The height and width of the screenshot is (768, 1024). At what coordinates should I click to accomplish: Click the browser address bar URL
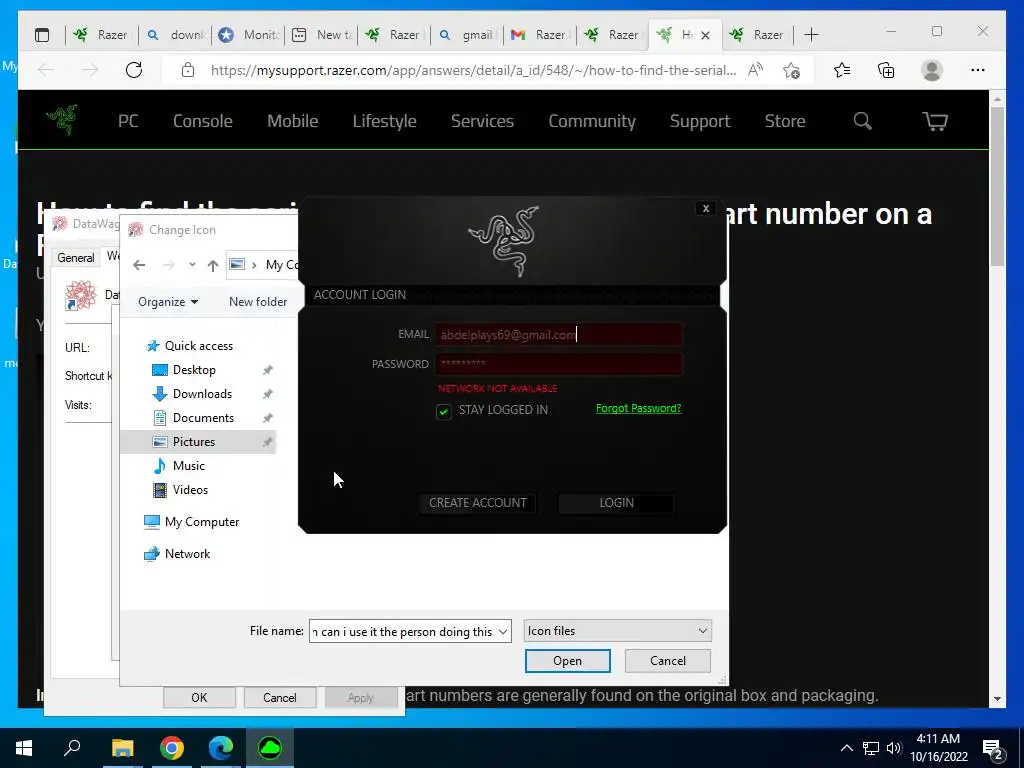point(473,70)
